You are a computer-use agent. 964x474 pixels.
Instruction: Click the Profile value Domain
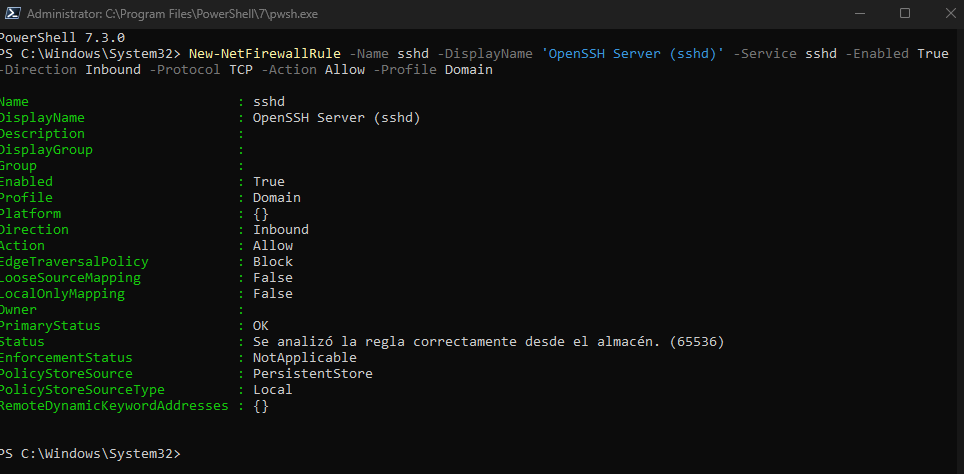tap(277, 197)
